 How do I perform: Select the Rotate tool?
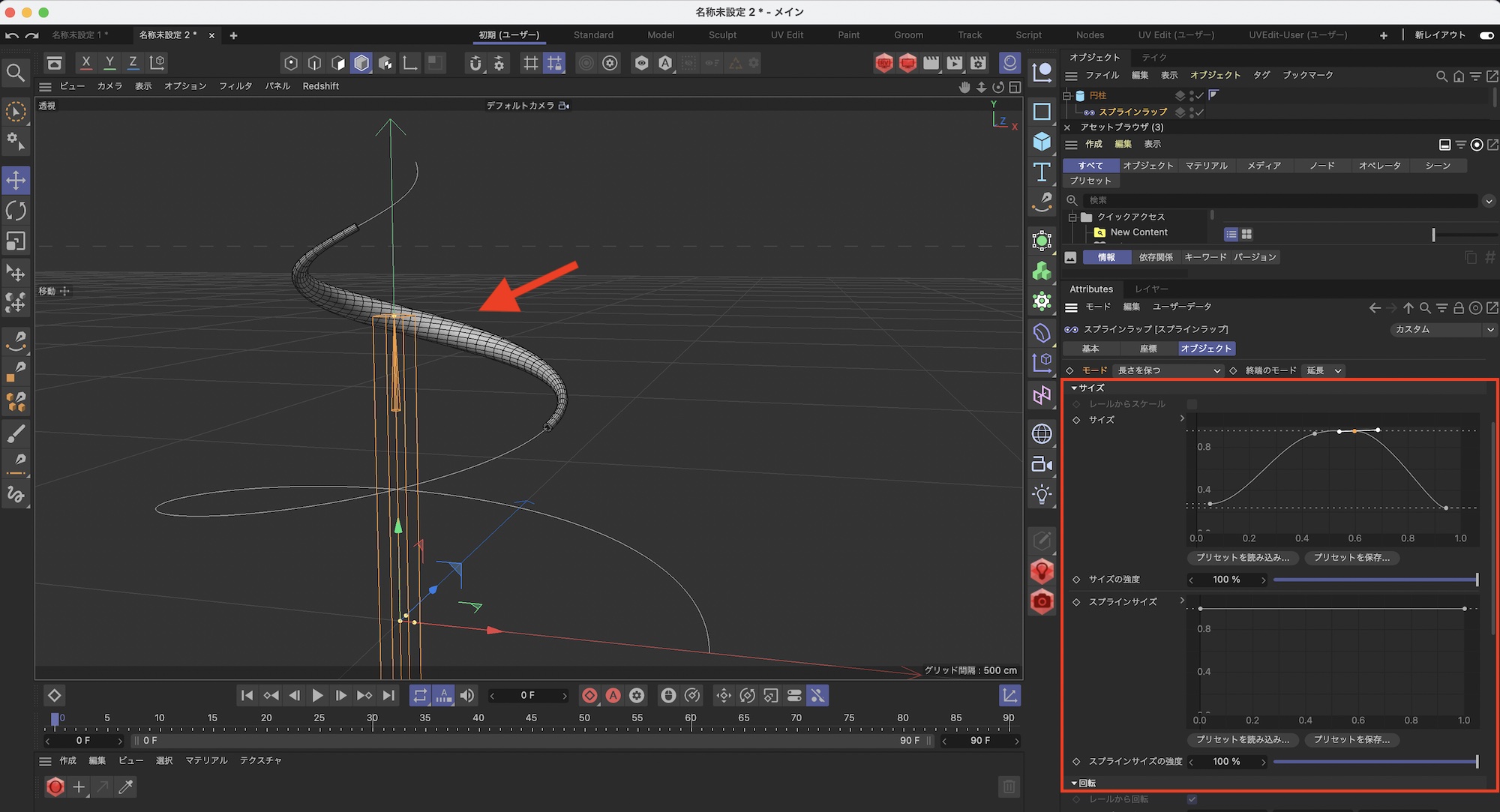coord(16,211)
